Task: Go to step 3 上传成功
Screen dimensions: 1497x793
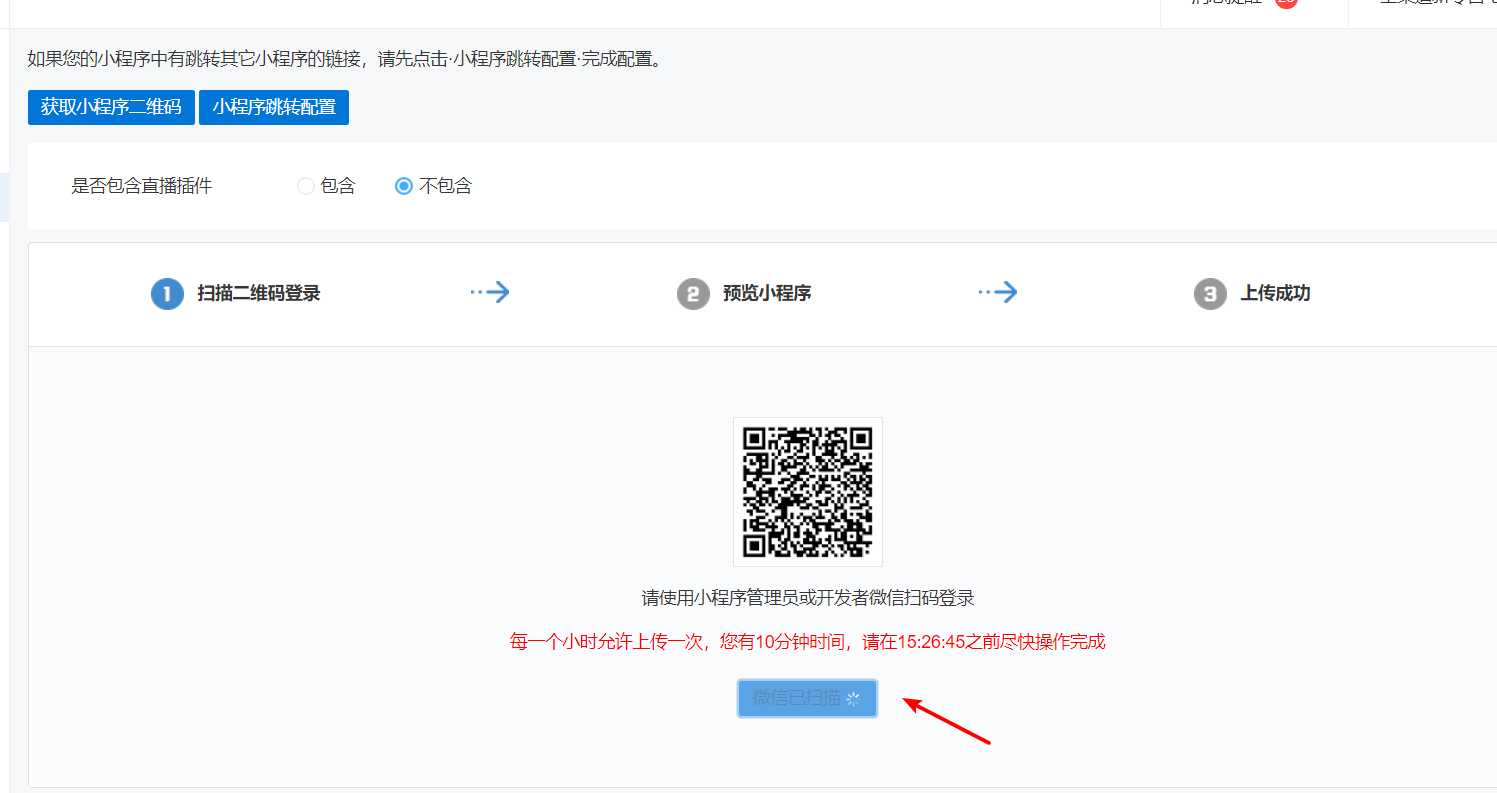Action: click(x=1252, y=294)
